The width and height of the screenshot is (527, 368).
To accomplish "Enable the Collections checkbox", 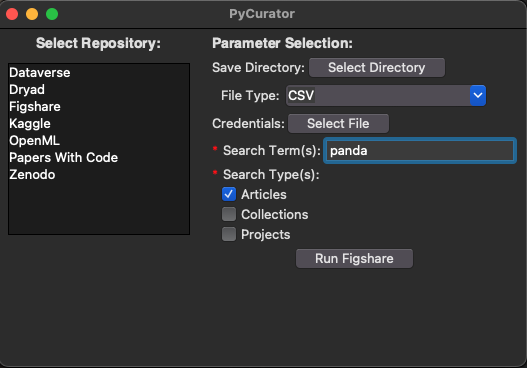I will click(229, 214).
